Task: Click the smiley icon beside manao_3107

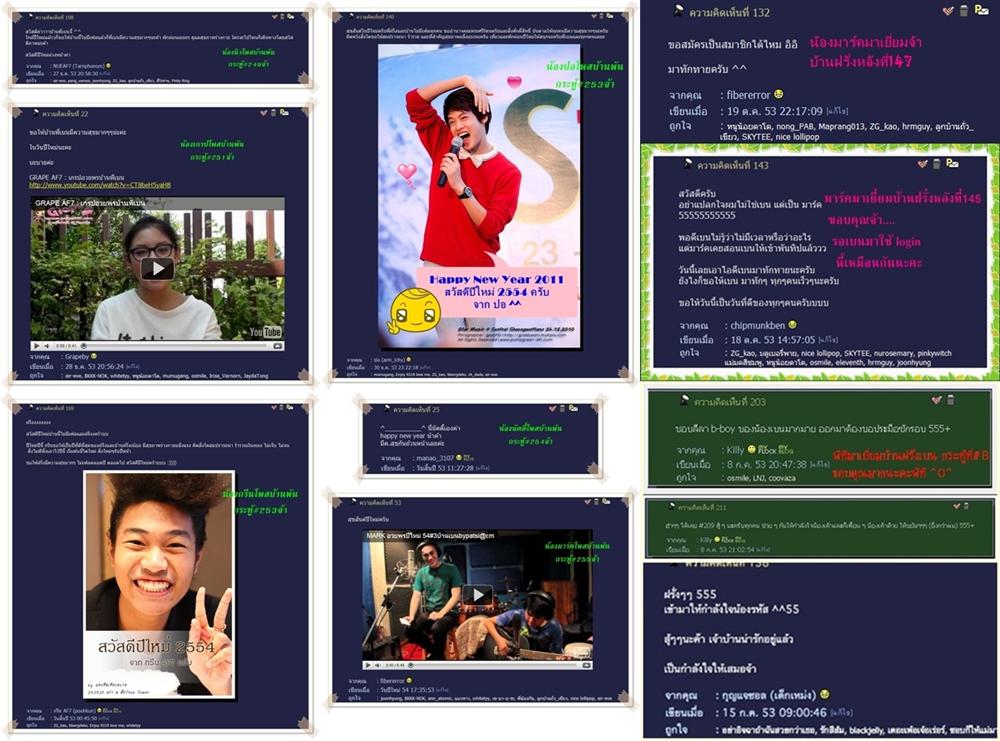Action: coord(459,458)
